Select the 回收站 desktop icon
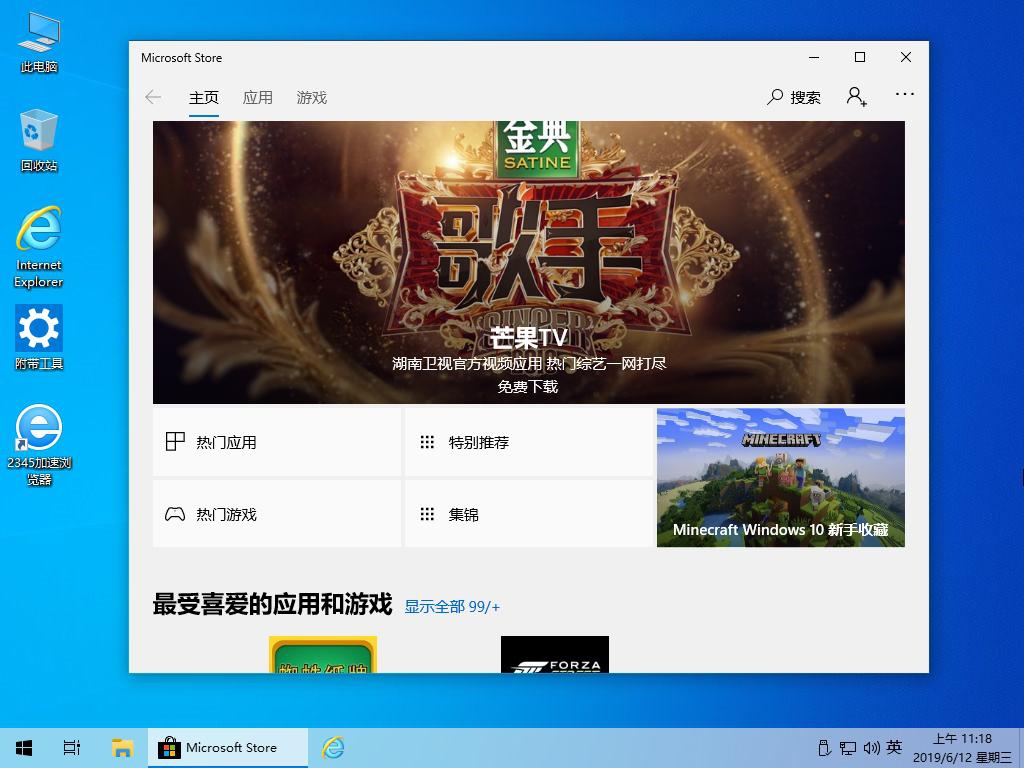Screen dimensions: 1024x768 tap(39, 140)
